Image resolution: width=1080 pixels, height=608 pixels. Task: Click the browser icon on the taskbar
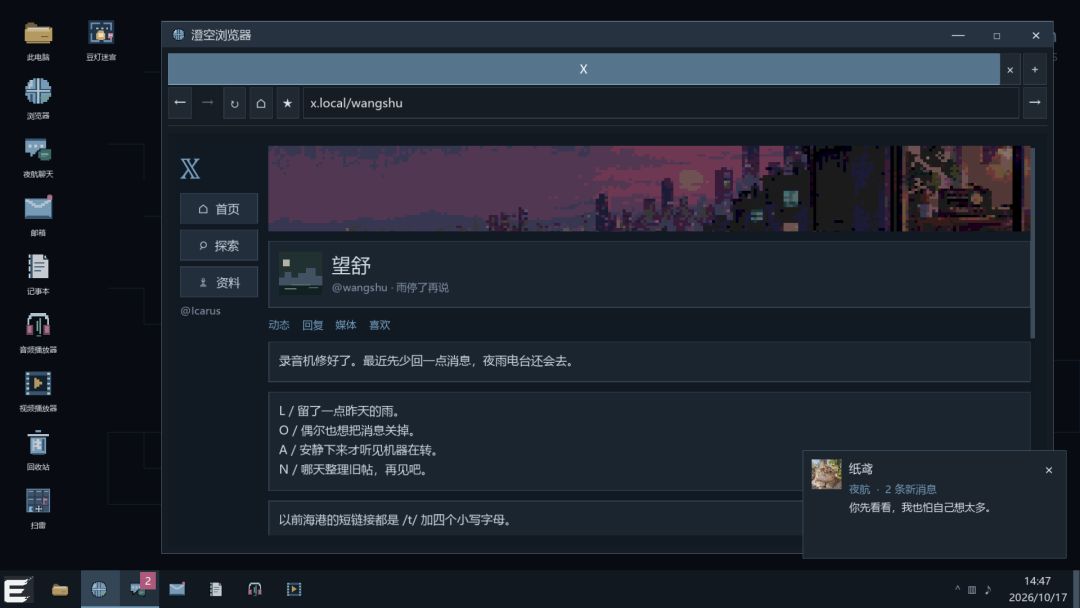click(99, 589)
